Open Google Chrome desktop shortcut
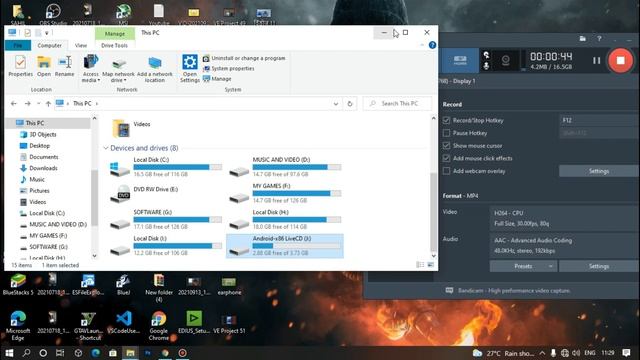The image size is (640, 360). click(158, 325)
